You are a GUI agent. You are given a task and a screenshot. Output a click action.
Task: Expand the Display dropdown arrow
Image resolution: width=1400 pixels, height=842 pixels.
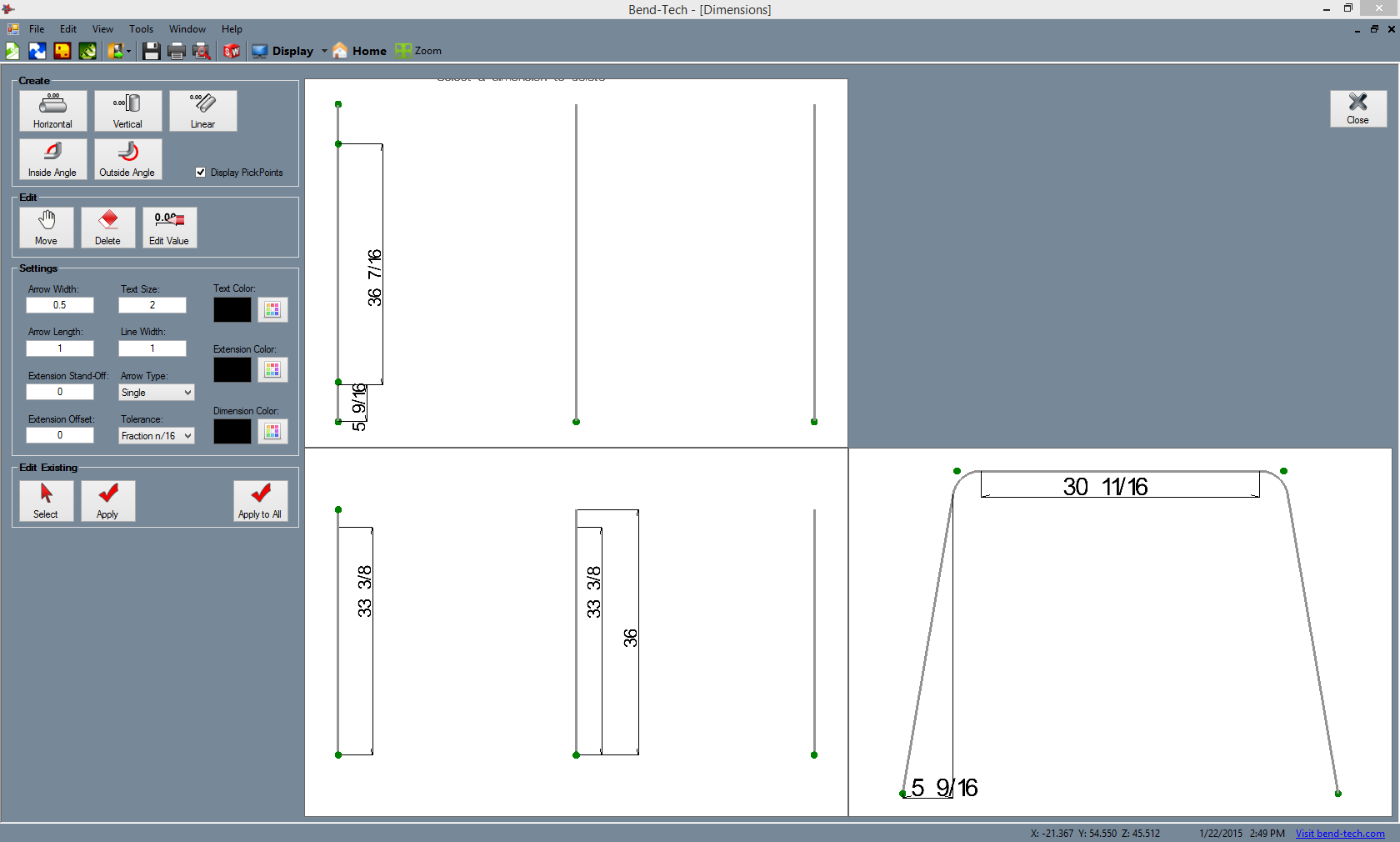[324, 51]
